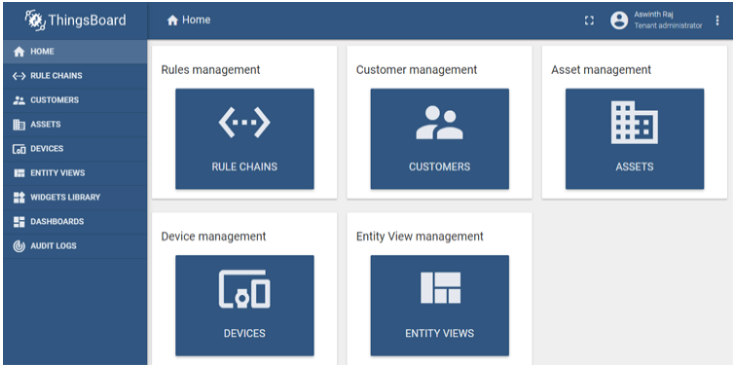
Task: Select Home in the sidebar
Action: [75, 52]
